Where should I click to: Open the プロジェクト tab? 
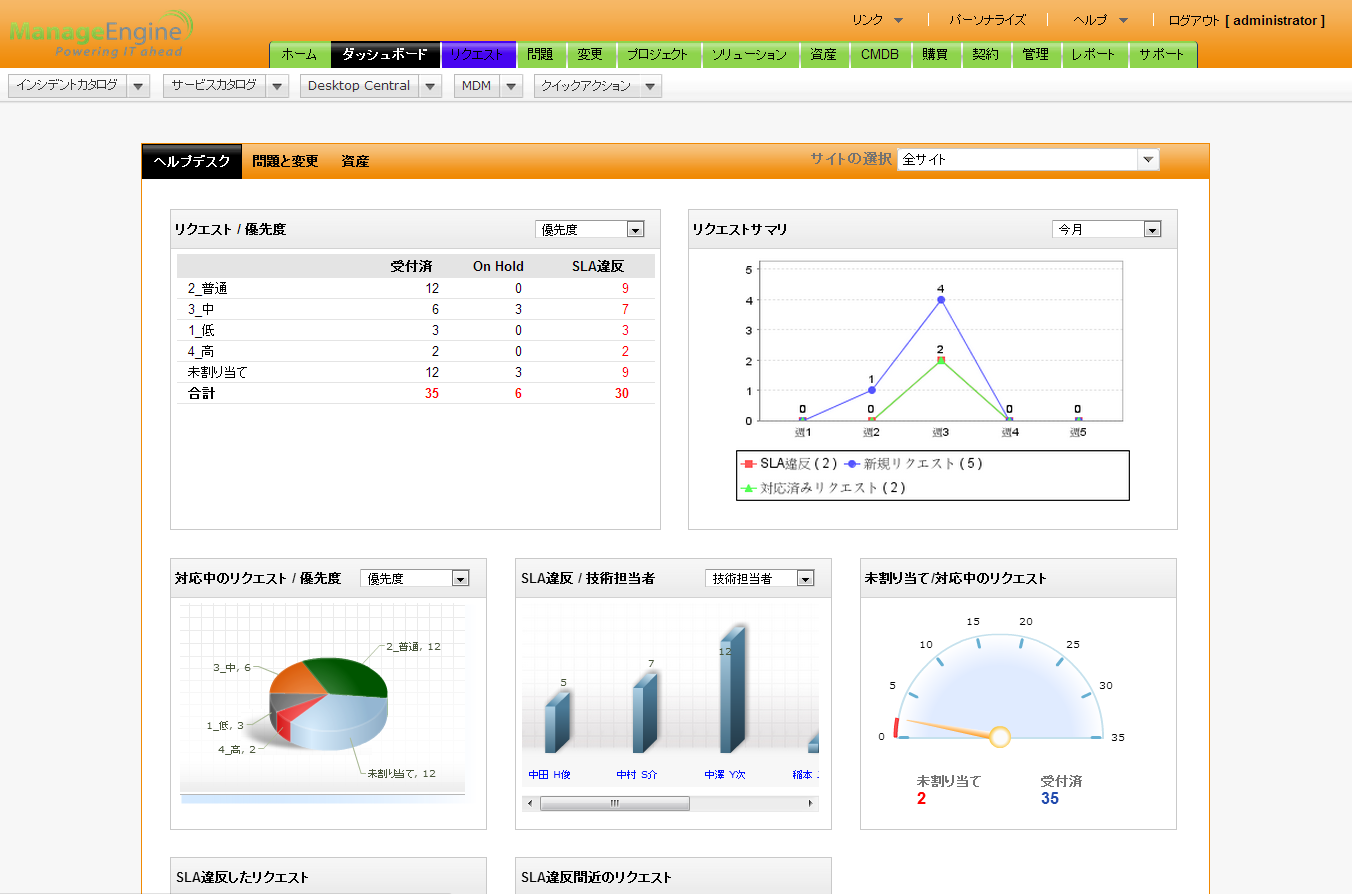click(659, 55)
